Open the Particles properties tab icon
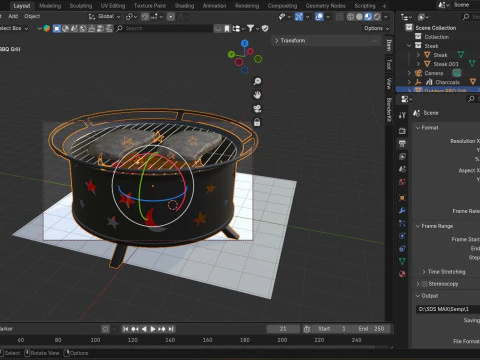Viewport: 480px width, 360px height. pos(402,223)
